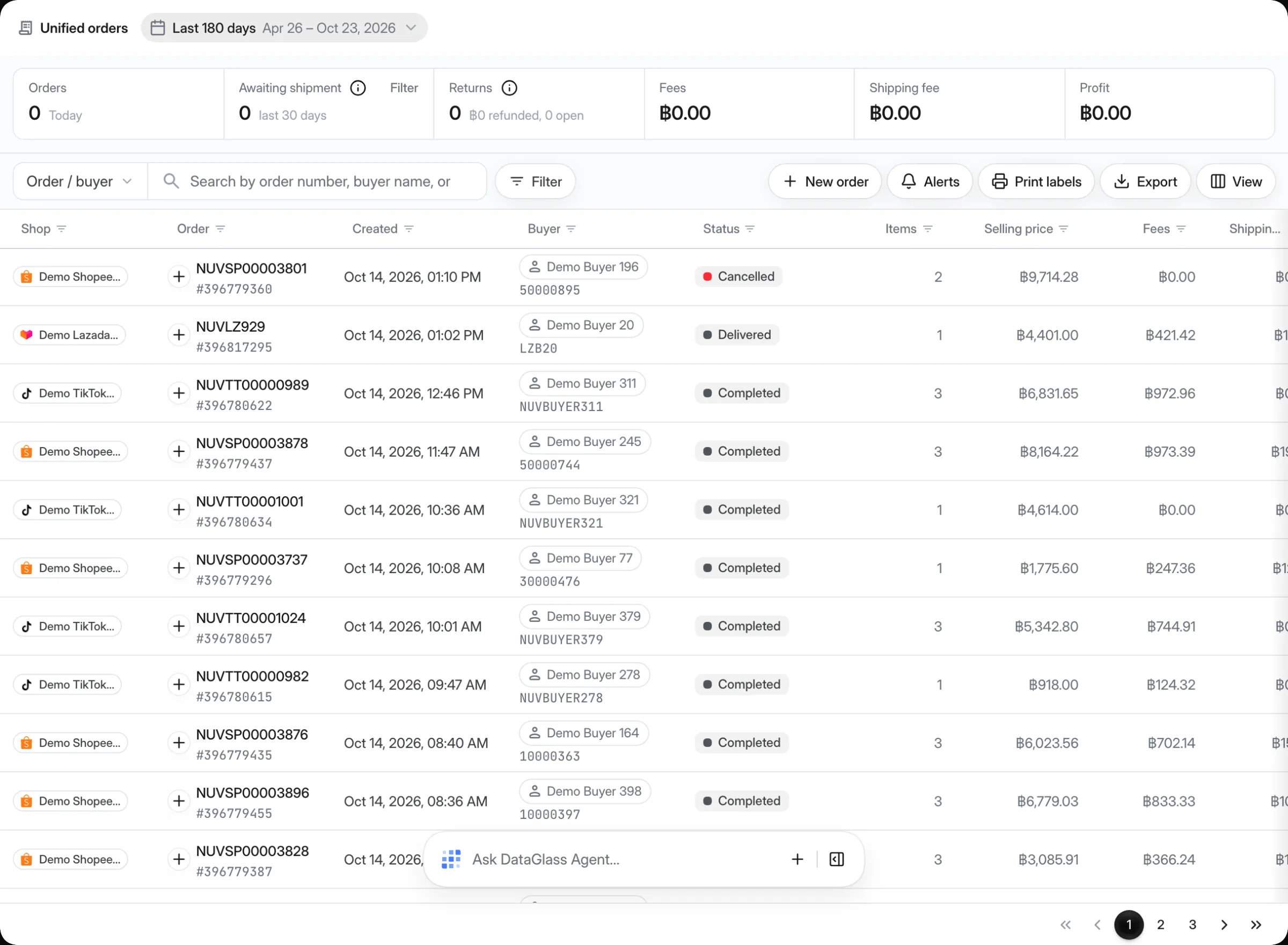The image size is (1288, 945).
Task: Expand order row NUVSP00003801
Action: click(x=179, y=277)
